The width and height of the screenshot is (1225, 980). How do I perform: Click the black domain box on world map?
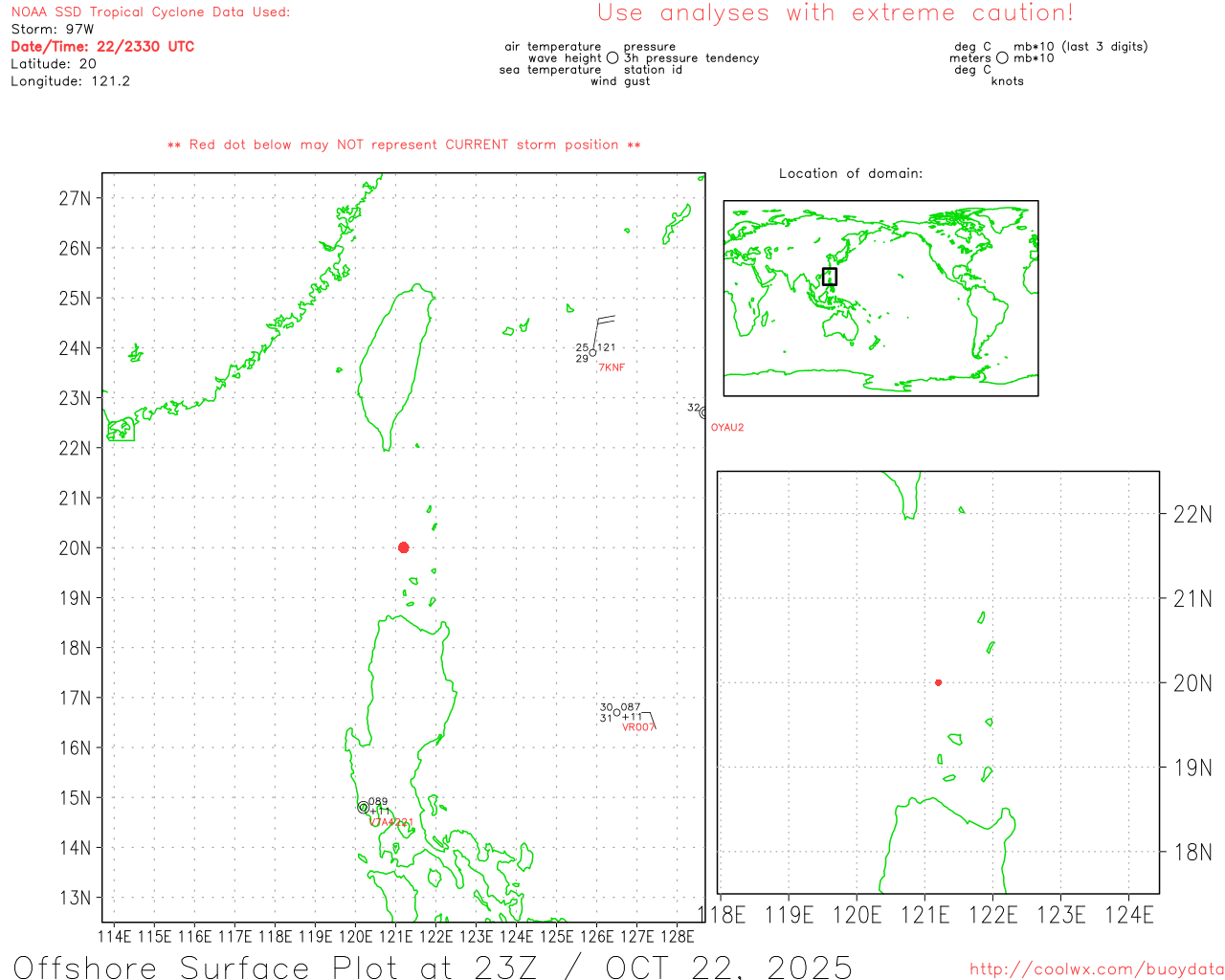830,277
